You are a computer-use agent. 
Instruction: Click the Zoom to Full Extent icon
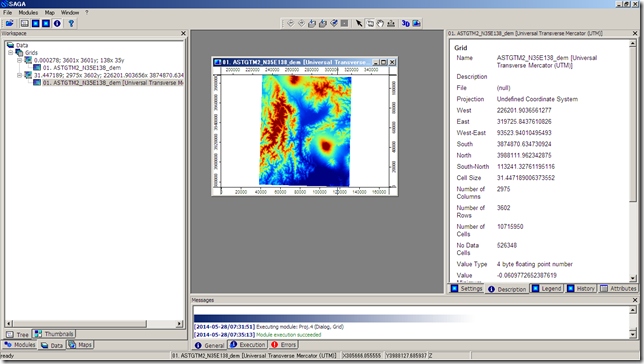point(312,23)
